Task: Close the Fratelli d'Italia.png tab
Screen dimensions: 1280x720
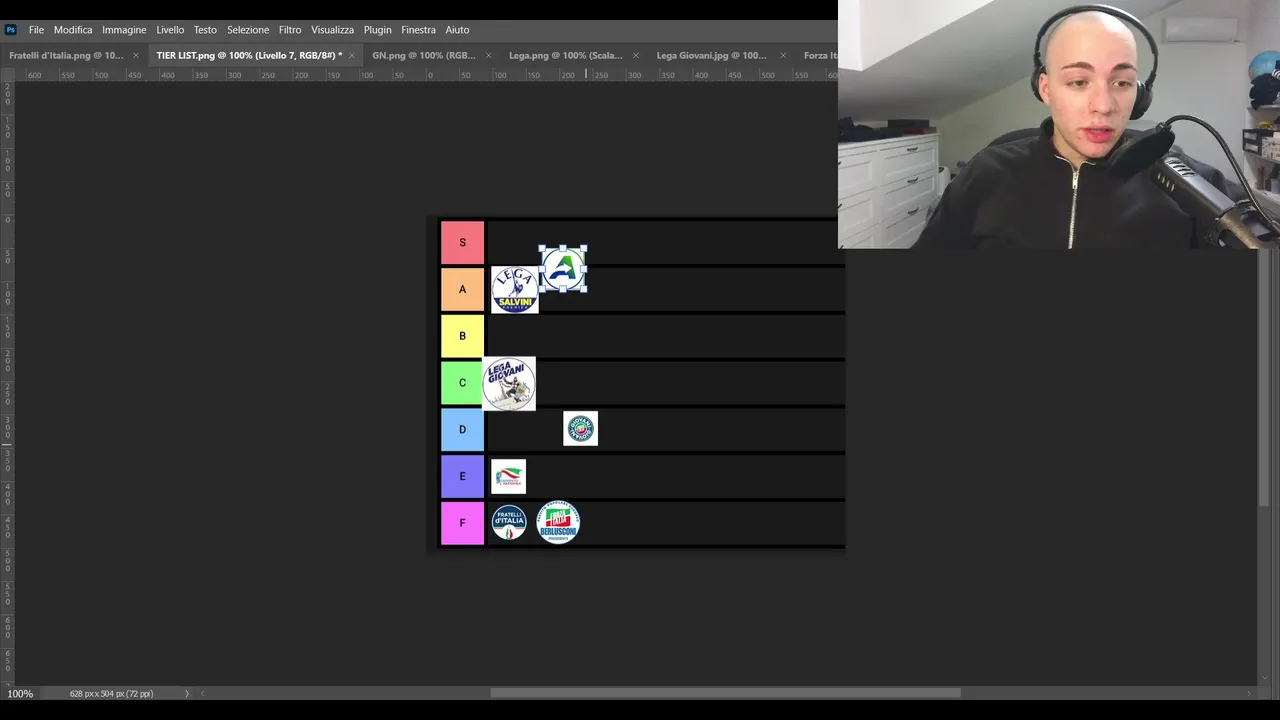Action: (x=136, y=55)
